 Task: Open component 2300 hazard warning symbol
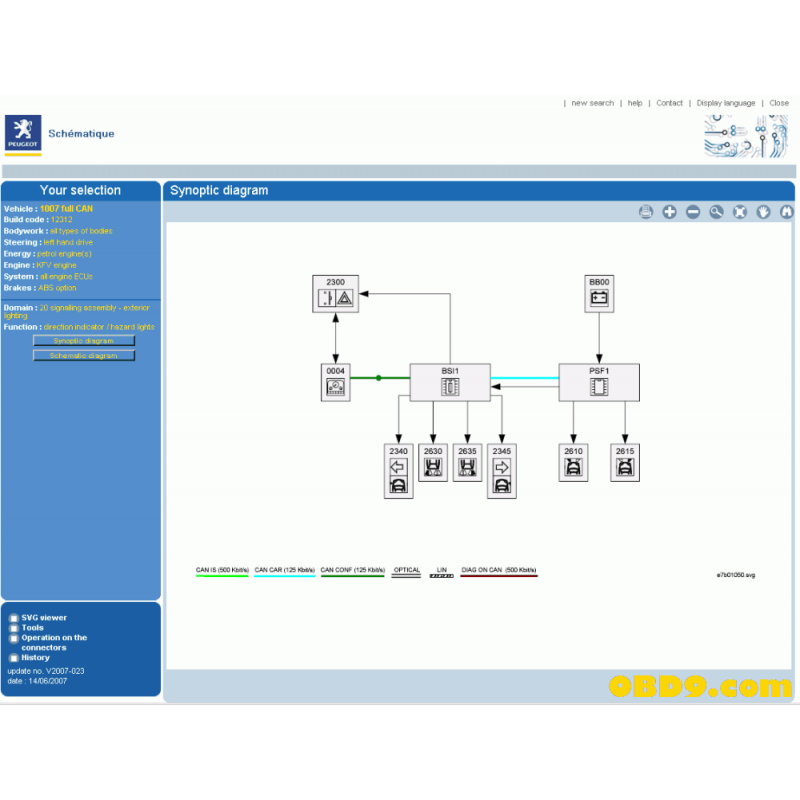(336, 294)
